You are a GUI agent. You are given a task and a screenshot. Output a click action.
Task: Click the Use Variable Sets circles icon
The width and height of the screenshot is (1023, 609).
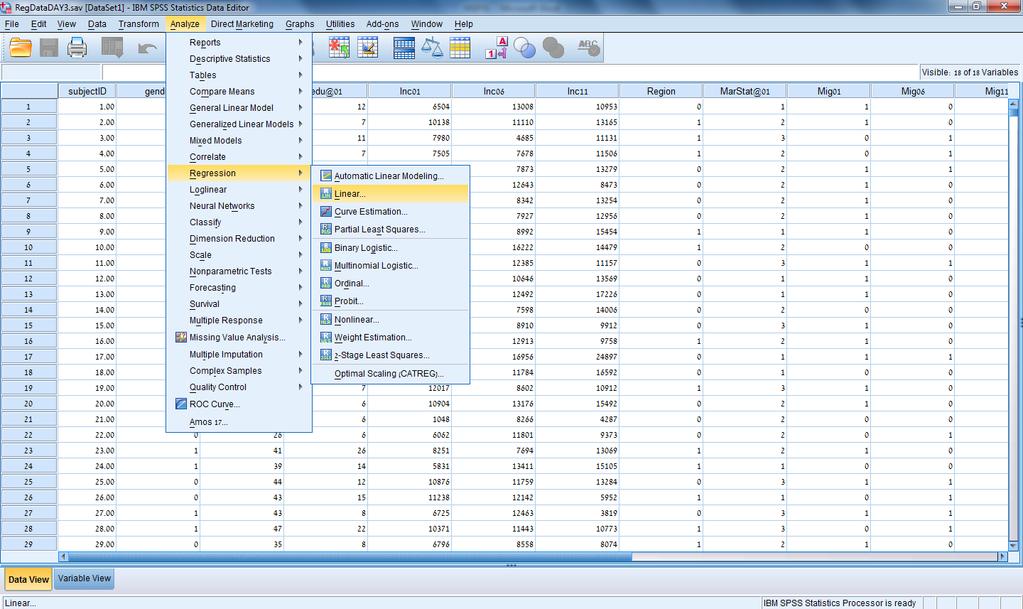[525, 48]
